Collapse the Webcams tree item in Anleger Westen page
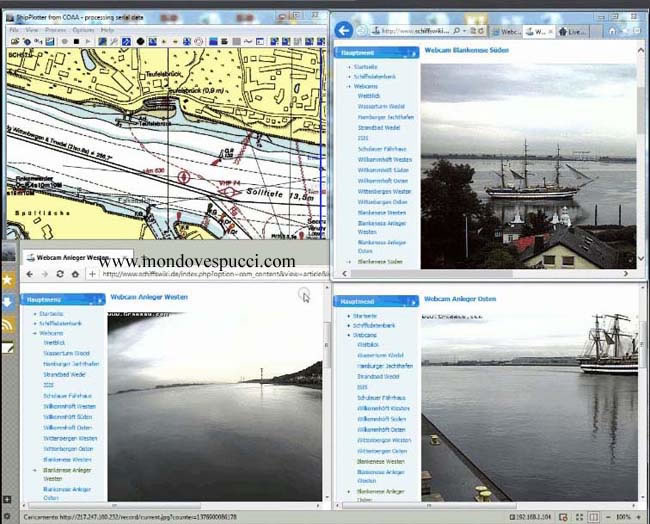 [x=35, y=333]
